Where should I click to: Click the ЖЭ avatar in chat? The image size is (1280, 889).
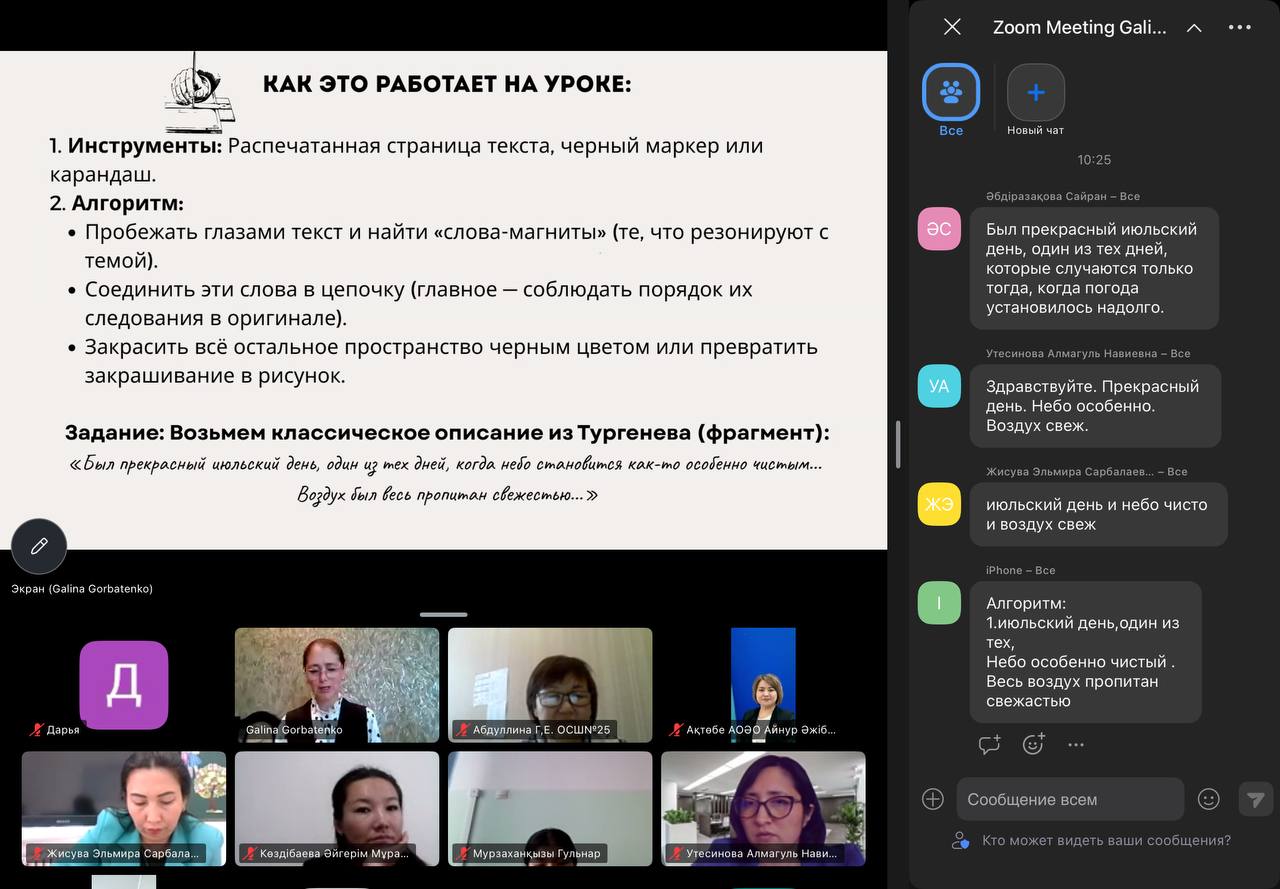939,504
